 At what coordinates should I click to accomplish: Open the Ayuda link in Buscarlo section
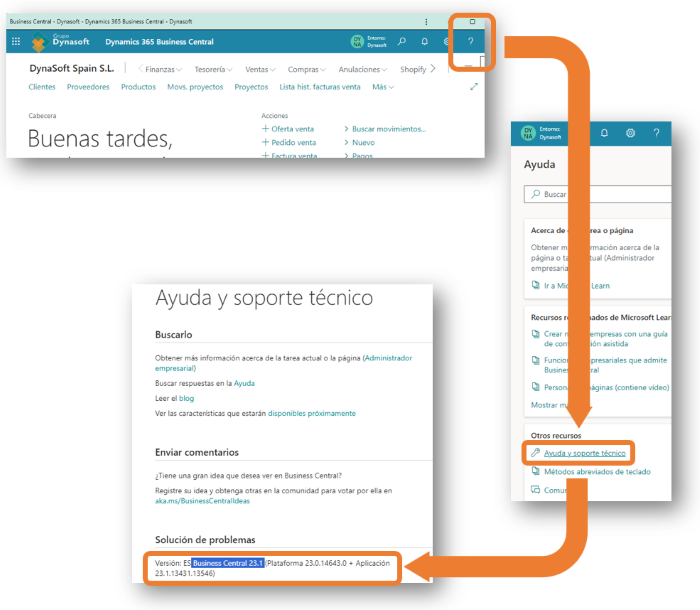click(244, 383)
